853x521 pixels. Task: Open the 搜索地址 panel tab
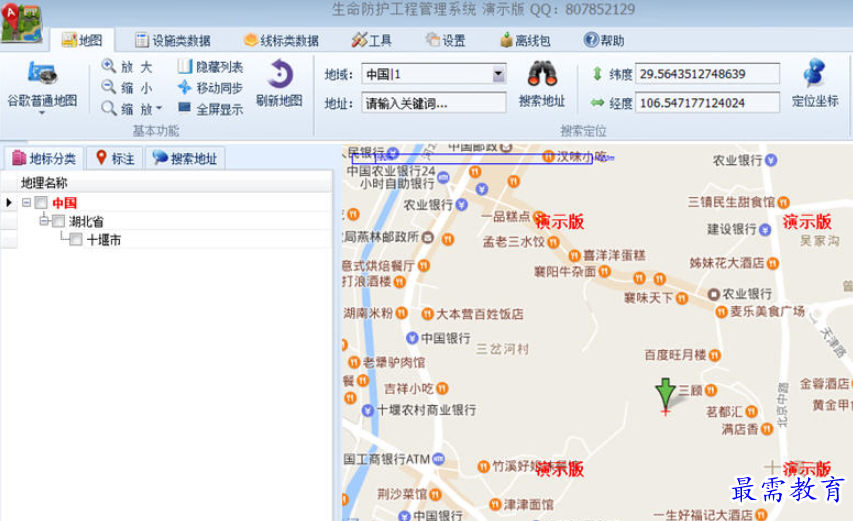tap(185, 158)
